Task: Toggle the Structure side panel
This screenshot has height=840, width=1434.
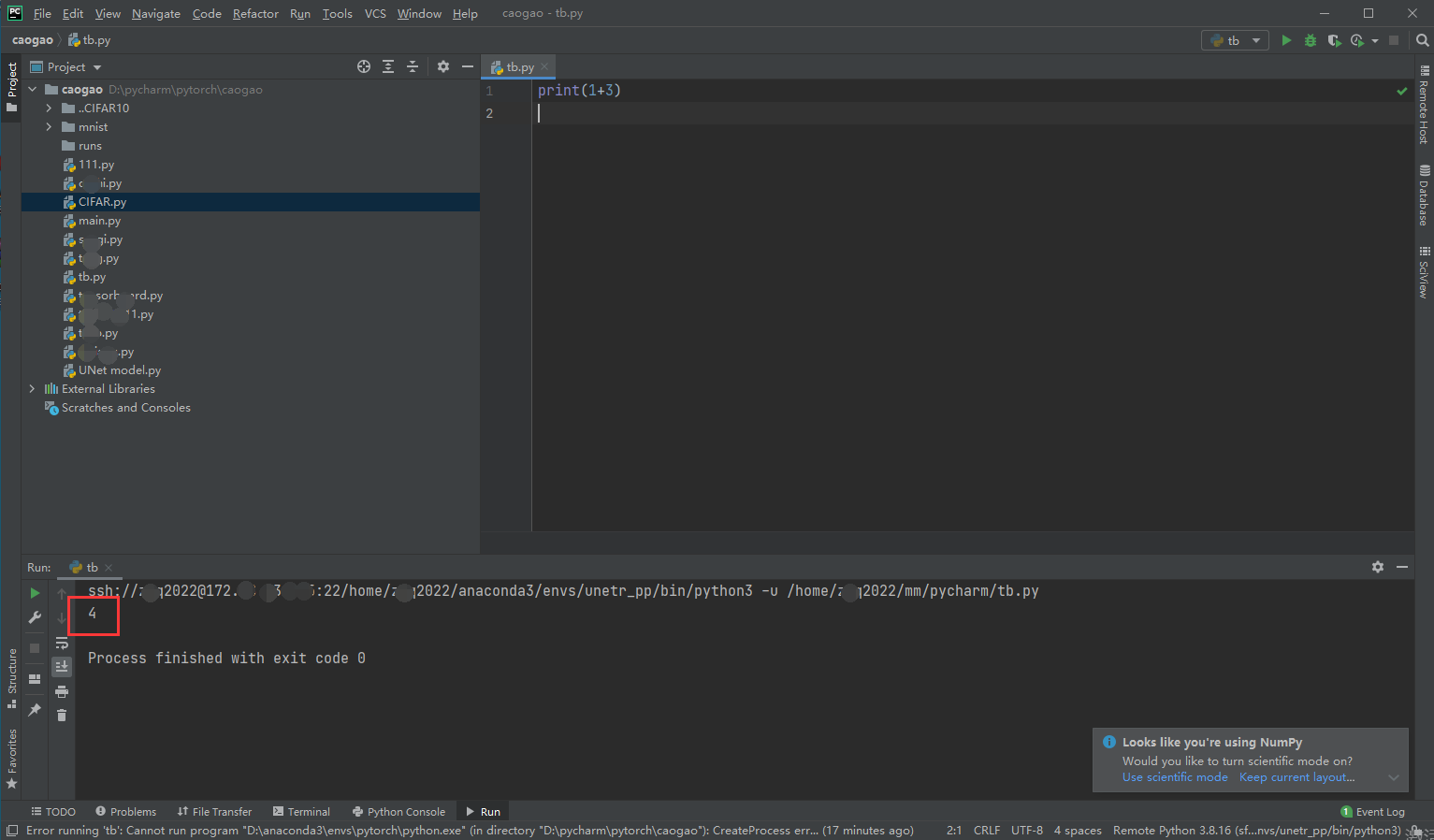Action: pos(12,678)
